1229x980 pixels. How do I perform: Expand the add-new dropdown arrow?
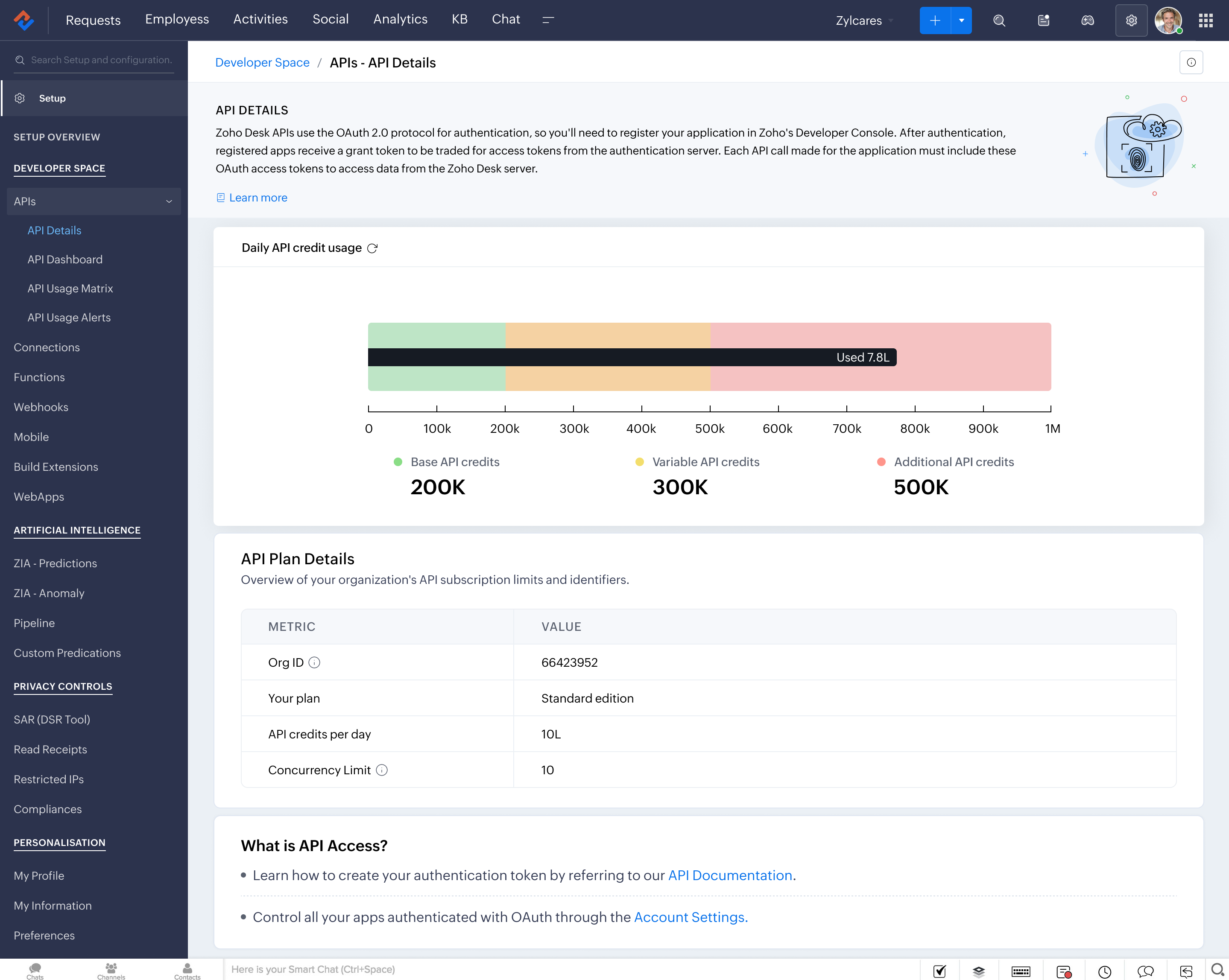point(962,20)
